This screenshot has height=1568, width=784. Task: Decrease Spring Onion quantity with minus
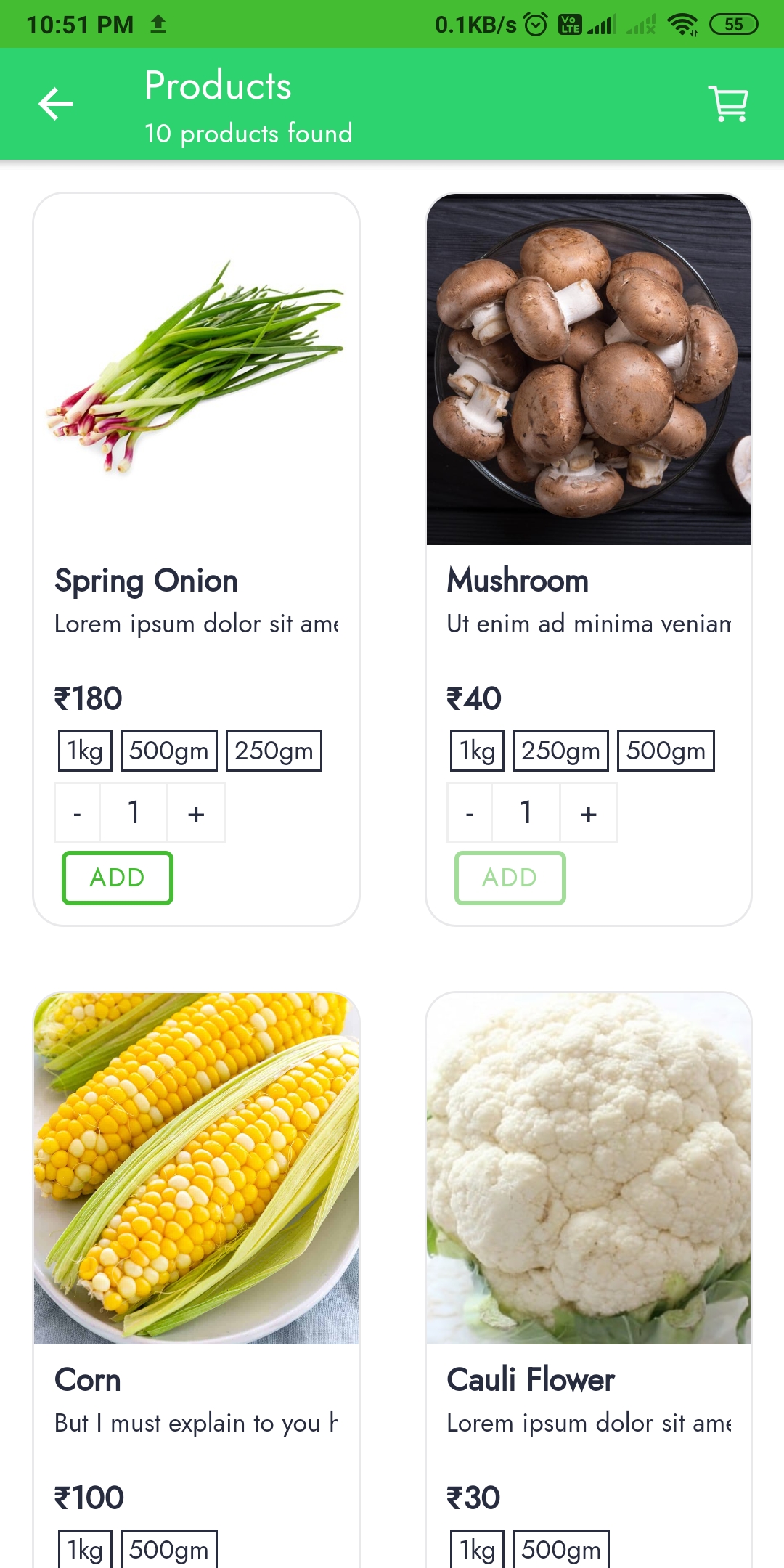78,813
